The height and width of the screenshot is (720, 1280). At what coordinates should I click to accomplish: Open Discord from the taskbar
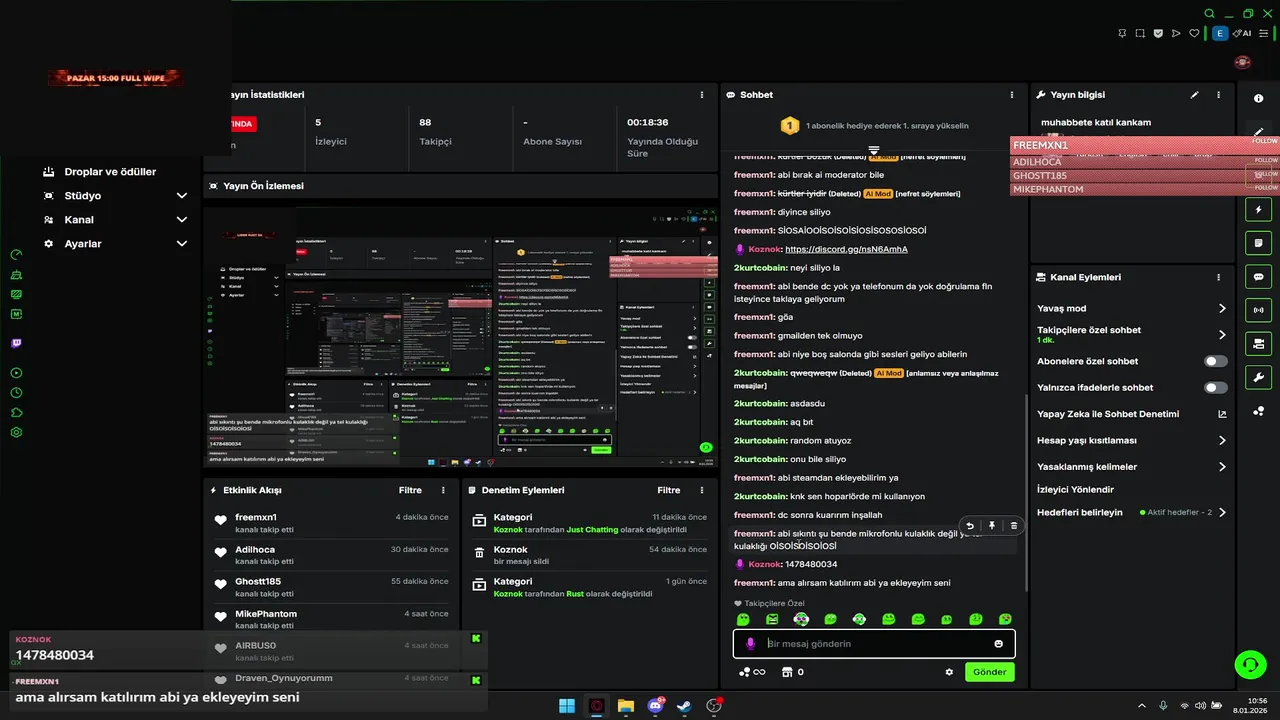pos(656,706)
